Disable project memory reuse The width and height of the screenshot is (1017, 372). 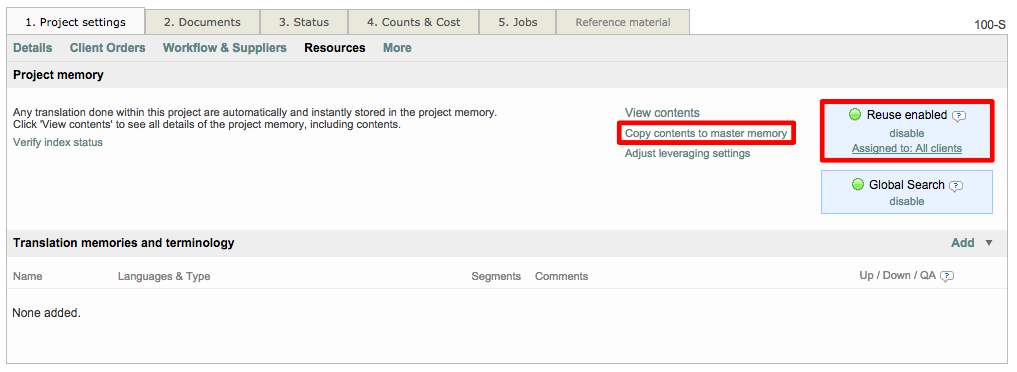pos(907,133)
